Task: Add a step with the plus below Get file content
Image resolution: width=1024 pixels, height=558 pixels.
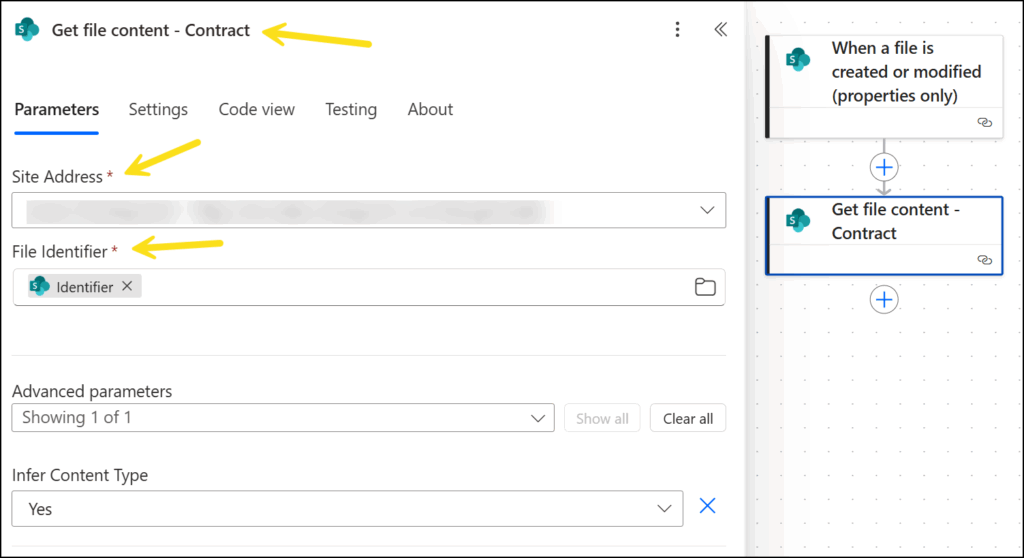Action: click(x=884, y=299)
